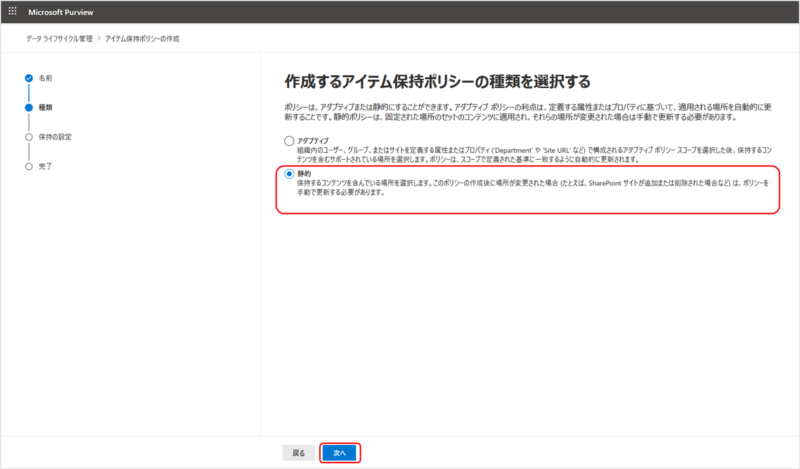Open the app launcher waffle icon
The height and width of the screenshot is (469, 800).
click(x=13, y=11)
